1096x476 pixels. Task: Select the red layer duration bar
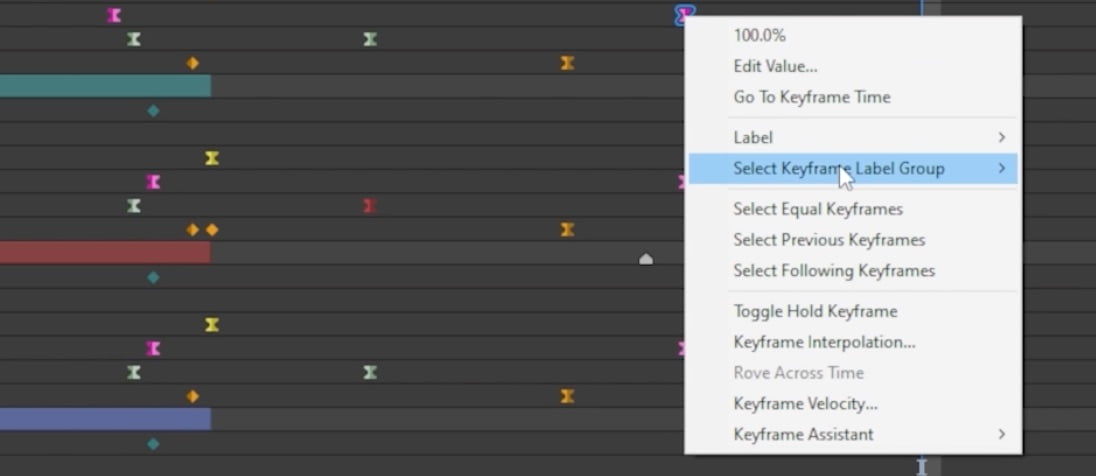(105, 252)
